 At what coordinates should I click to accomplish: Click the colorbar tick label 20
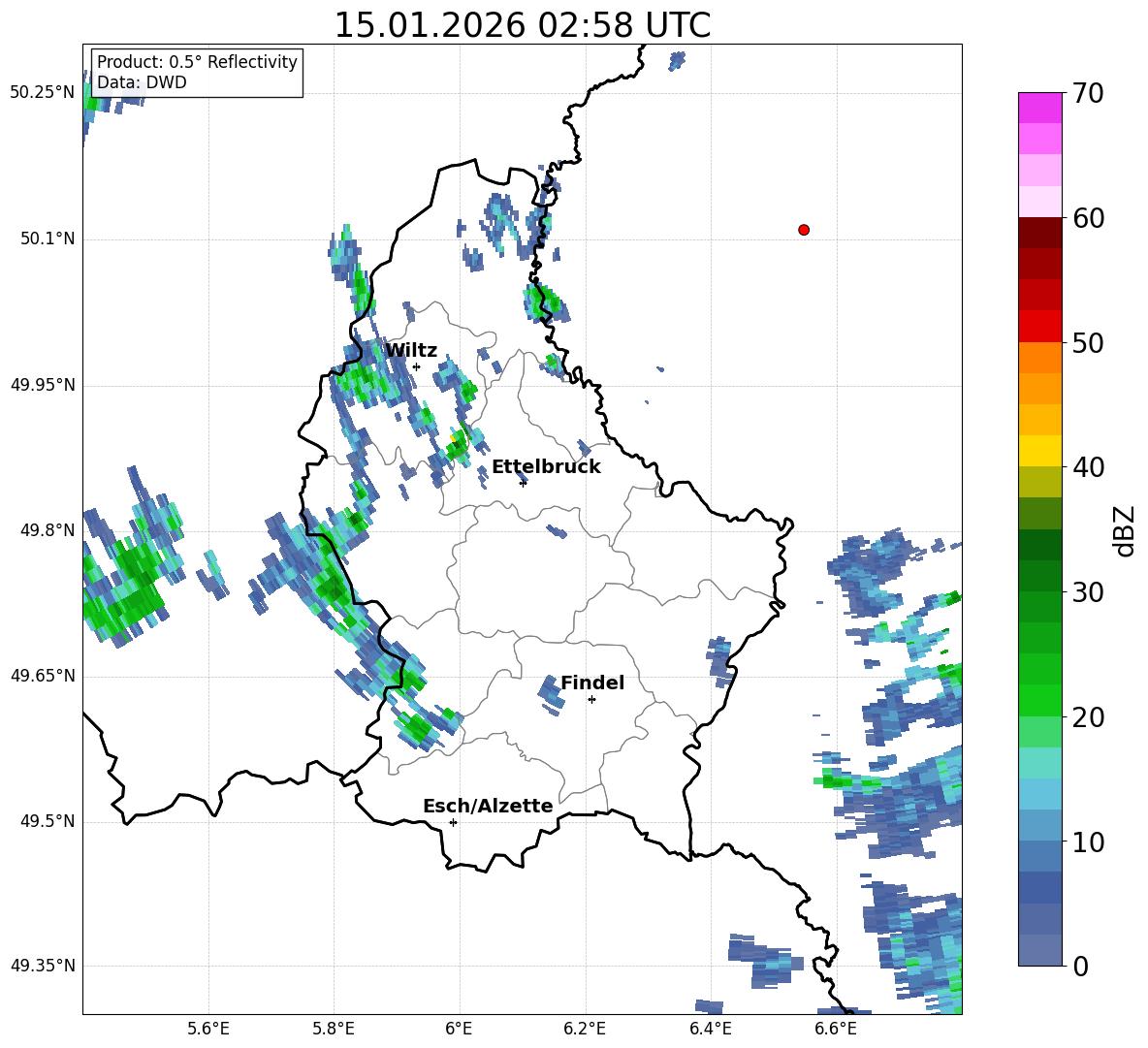[x=1088, y=716]
